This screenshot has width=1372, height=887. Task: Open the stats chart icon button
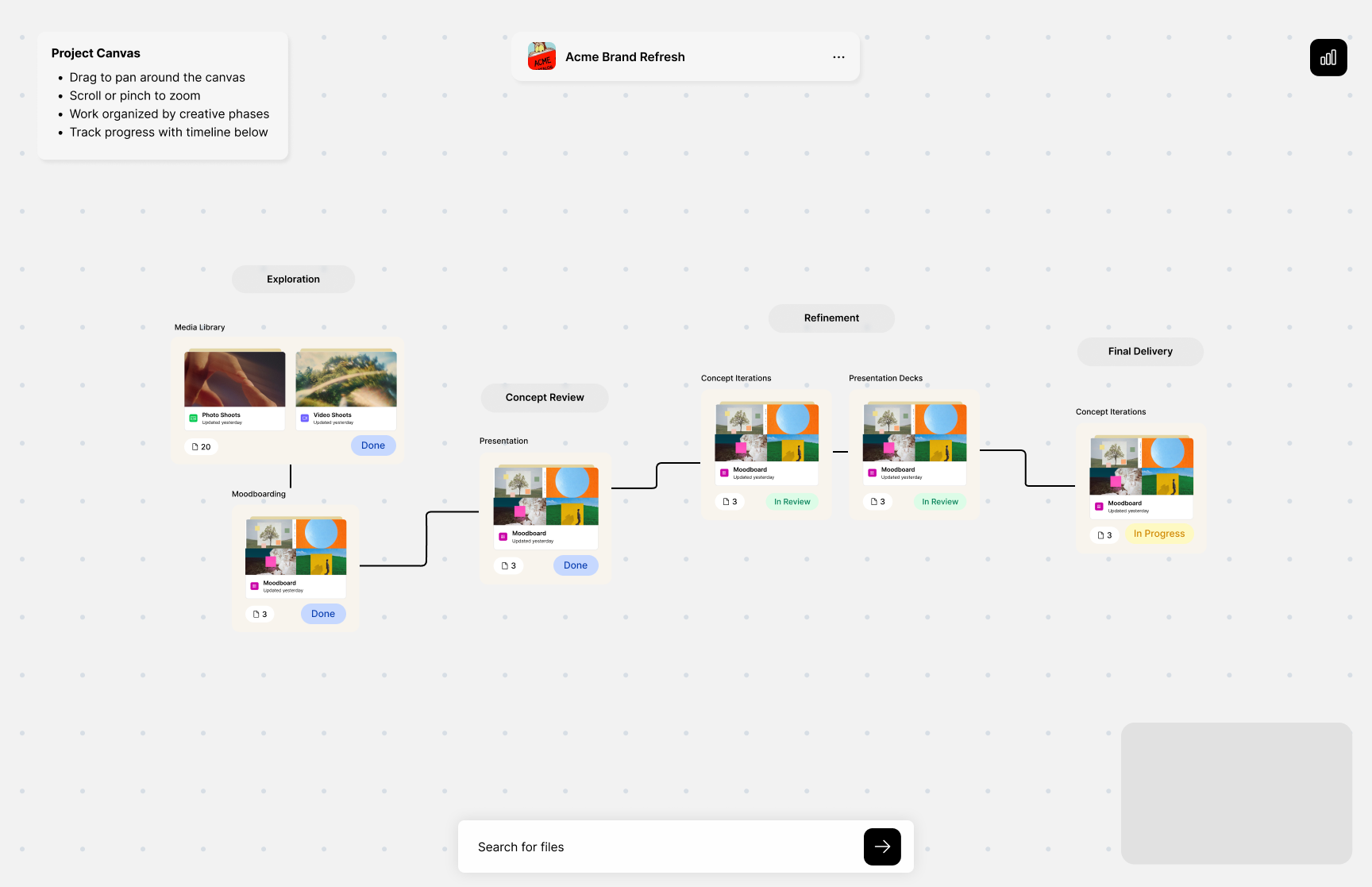point(1328,57)
